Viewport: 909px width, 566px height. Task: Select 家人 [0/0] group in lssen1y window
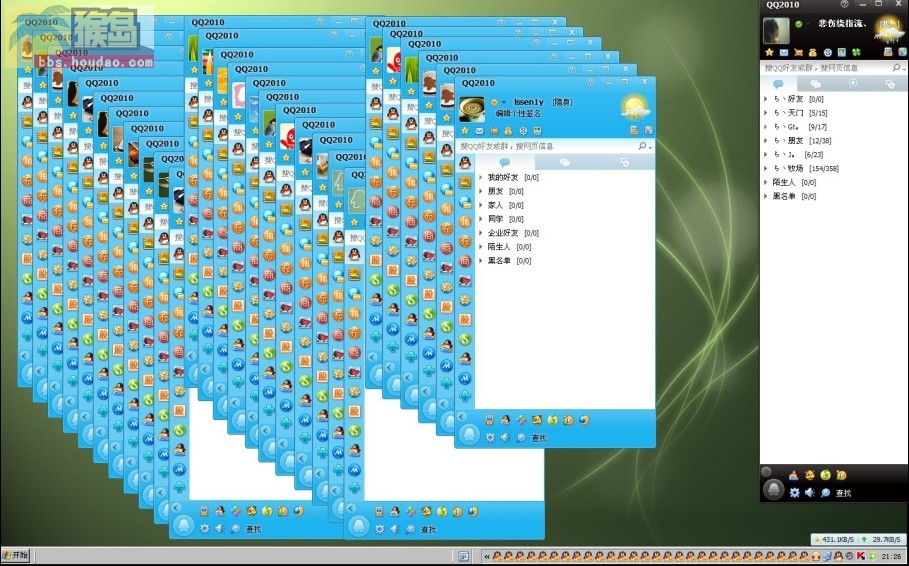point(506,205)
